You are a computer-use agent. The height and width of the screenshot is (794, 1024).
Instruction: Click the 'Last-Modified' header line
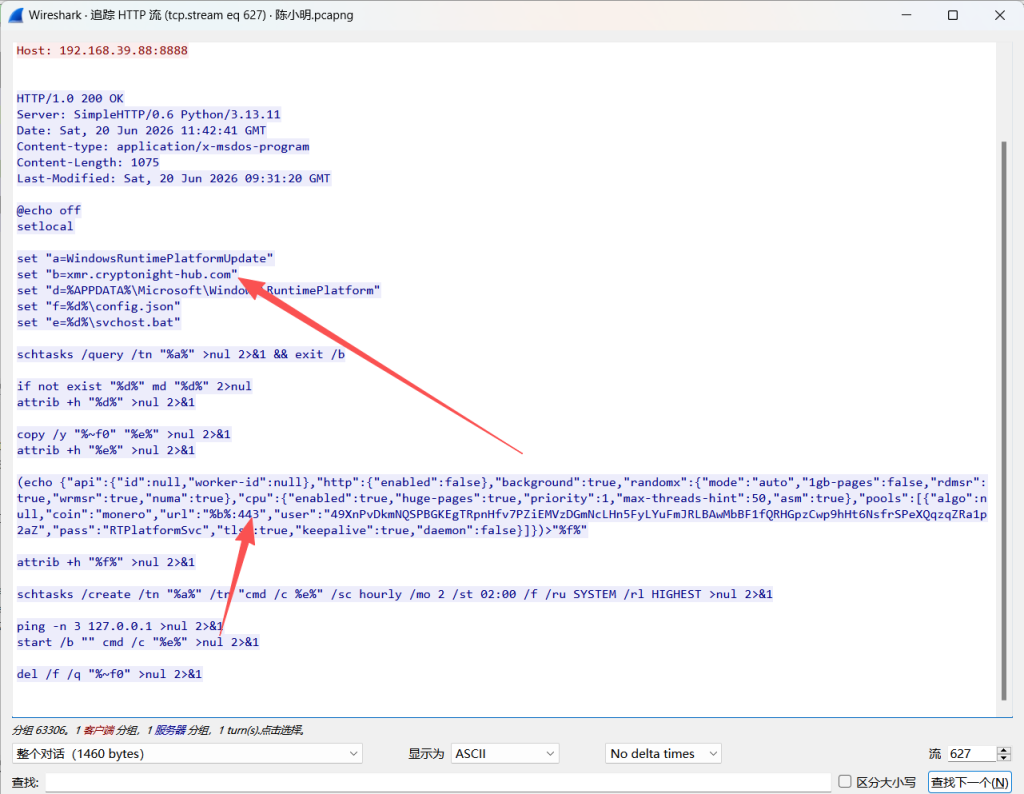pos(174,178)
